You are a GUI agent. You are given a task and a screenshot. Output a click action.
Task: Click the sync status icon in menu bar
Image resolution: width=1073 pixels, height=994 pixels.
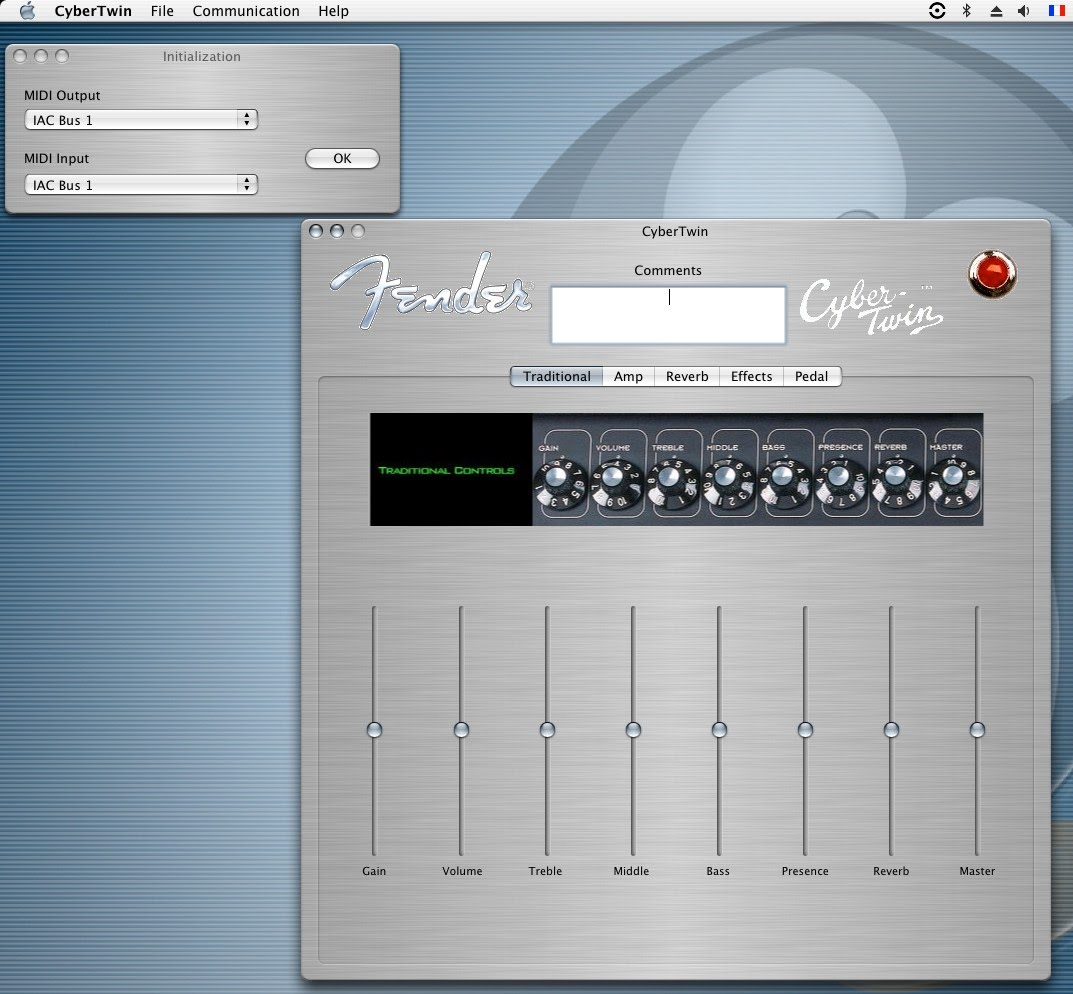(937, 11)
